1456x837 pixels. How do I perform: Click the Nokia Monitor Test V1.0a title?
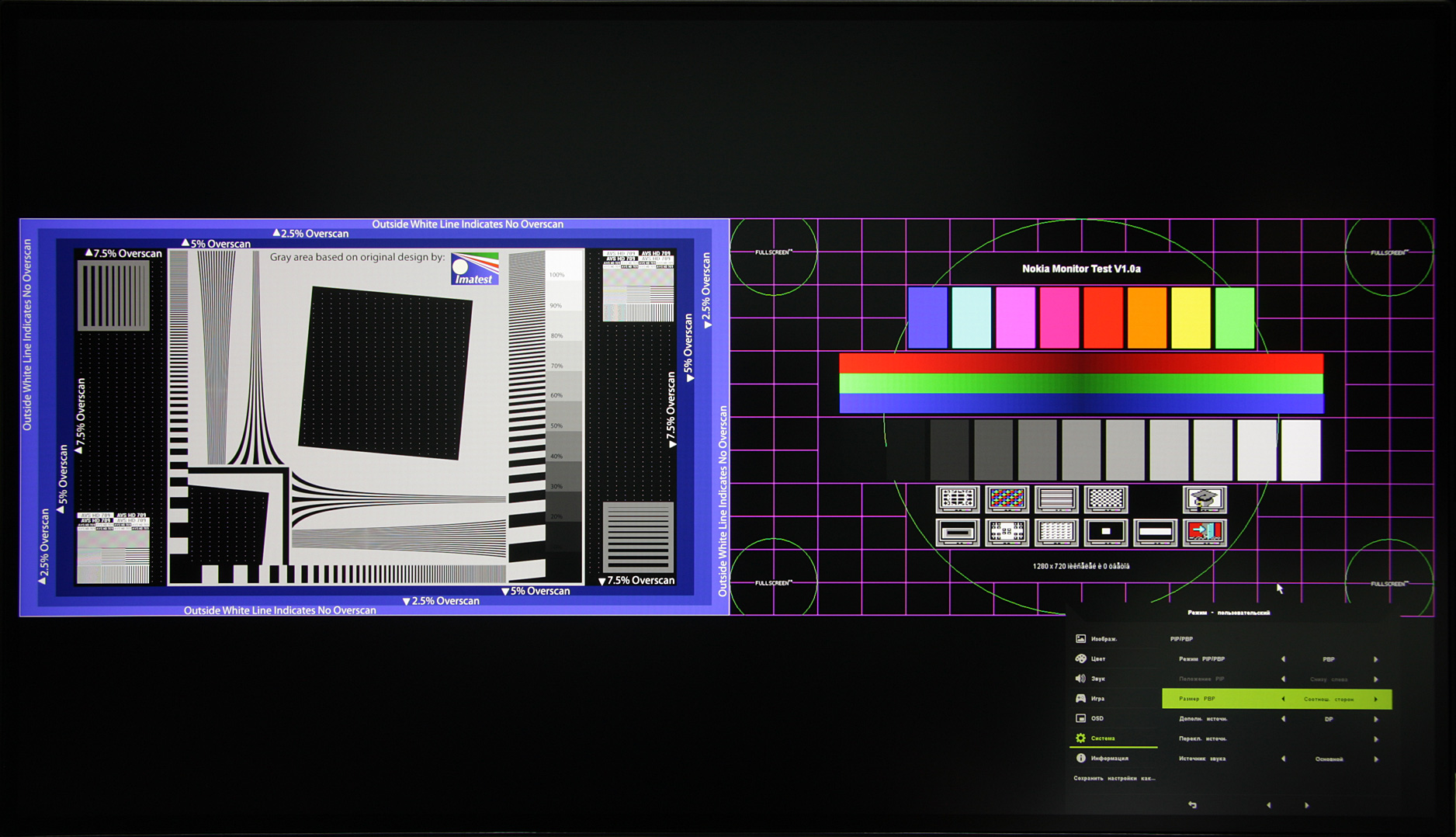1081,269
